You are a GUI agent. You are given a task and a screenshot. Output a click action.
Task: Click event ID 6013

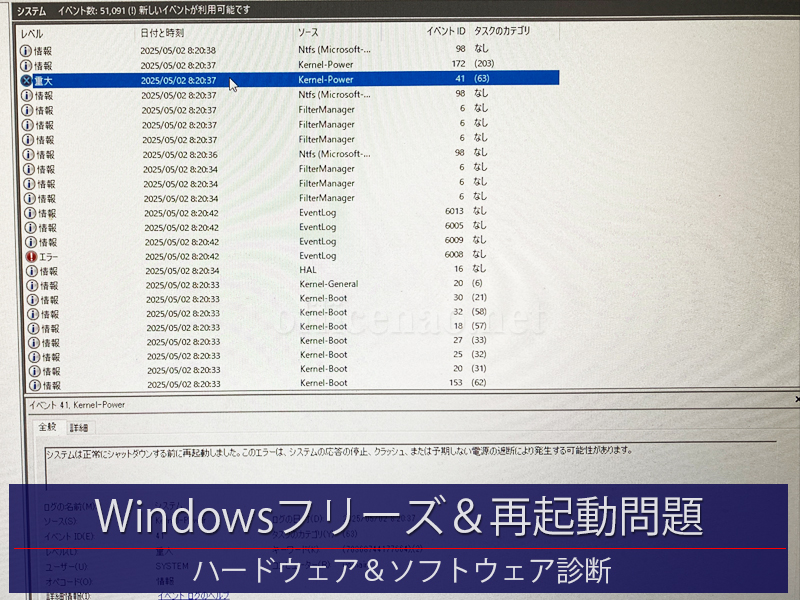point(454,211)
